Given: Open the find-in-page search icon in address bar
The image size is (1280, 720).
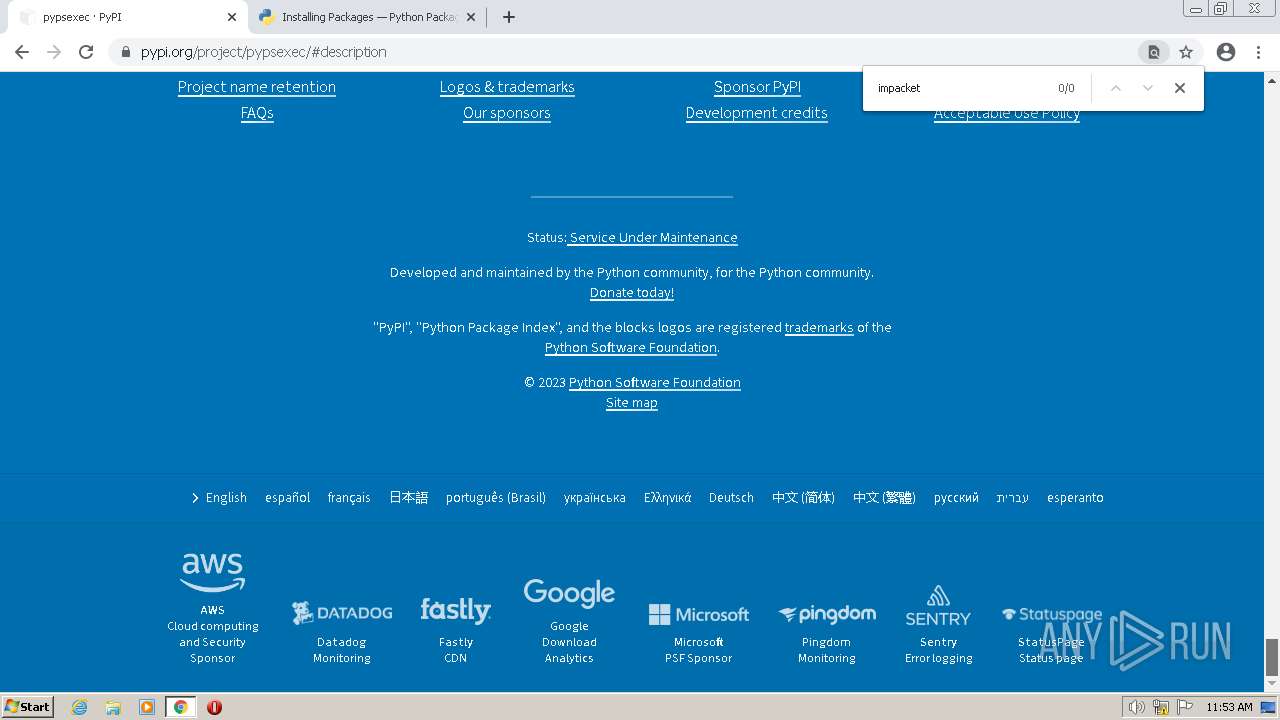Looking at the screenshot, I should (1153, 52).
